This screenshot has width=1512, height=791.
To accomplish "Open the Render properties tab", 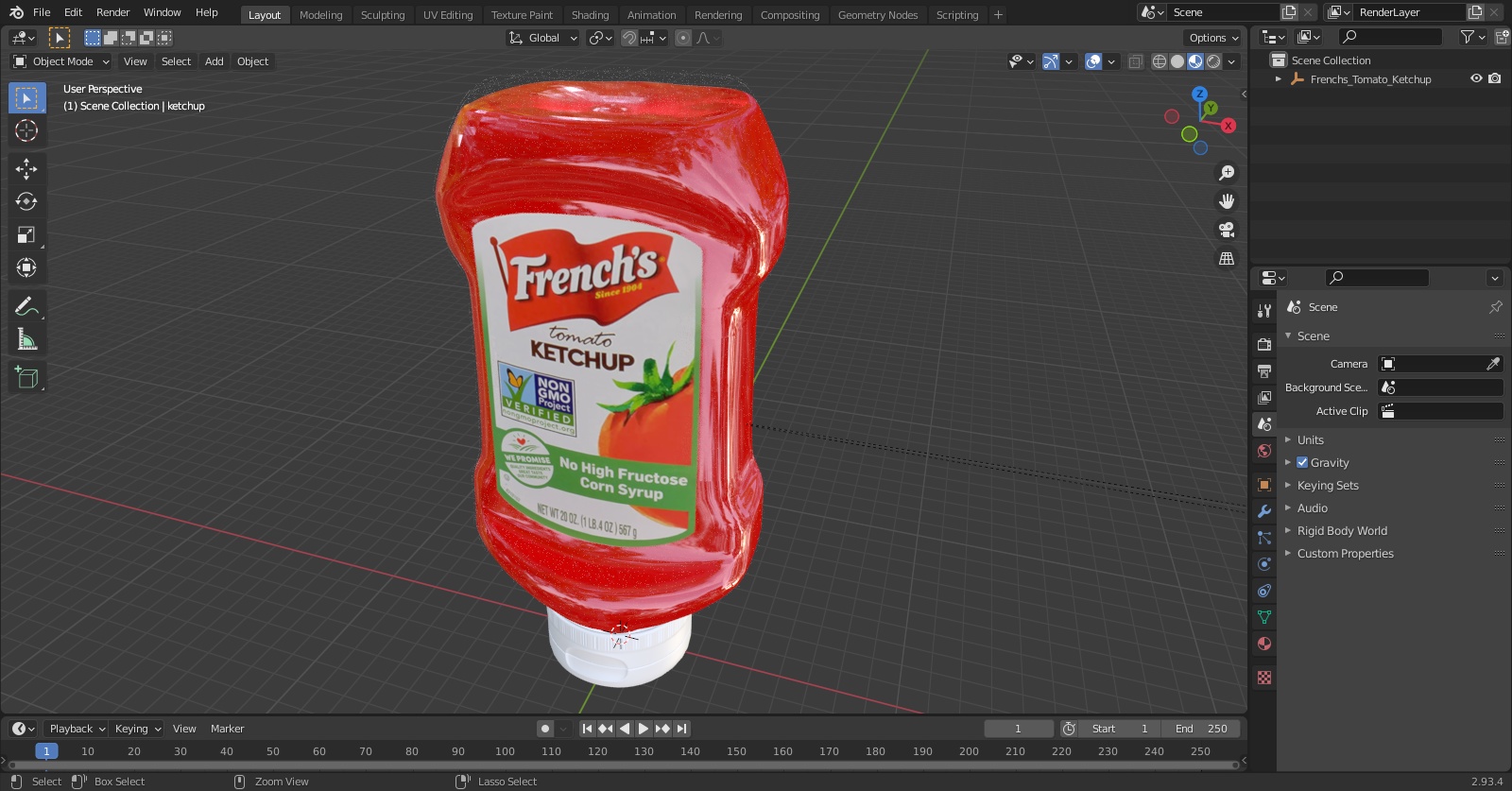I will click(1264, 344).
